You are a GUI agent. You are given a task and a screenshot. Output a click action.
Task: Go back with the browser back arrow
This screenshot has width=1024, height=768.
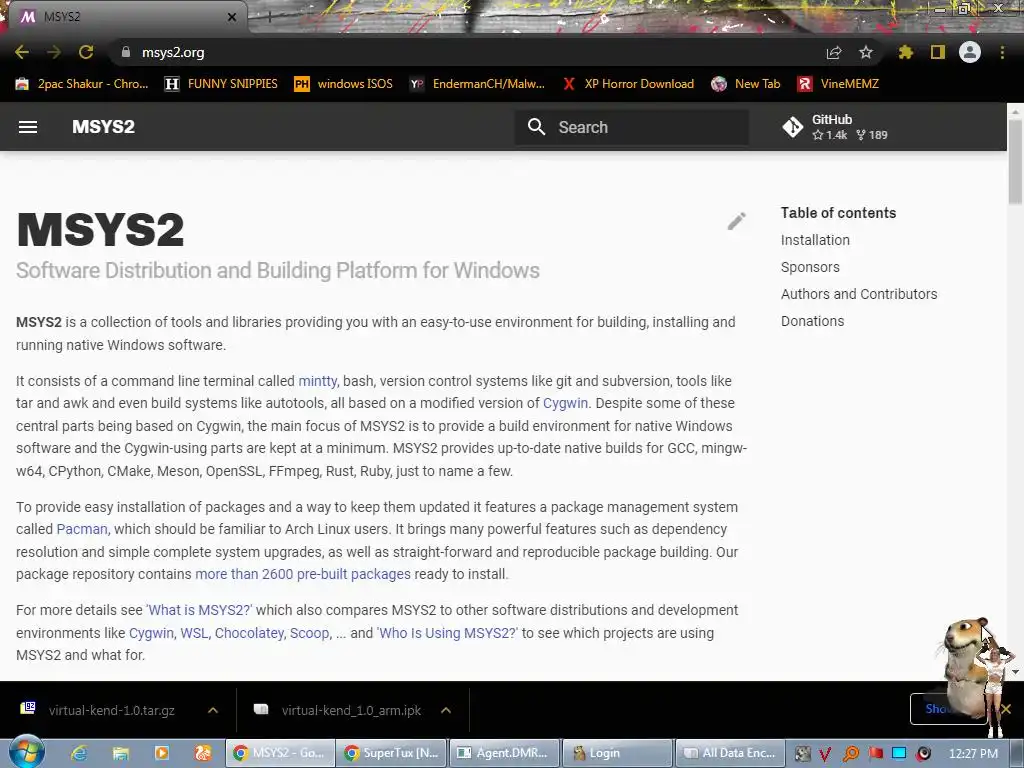click(x=22, y=52)
